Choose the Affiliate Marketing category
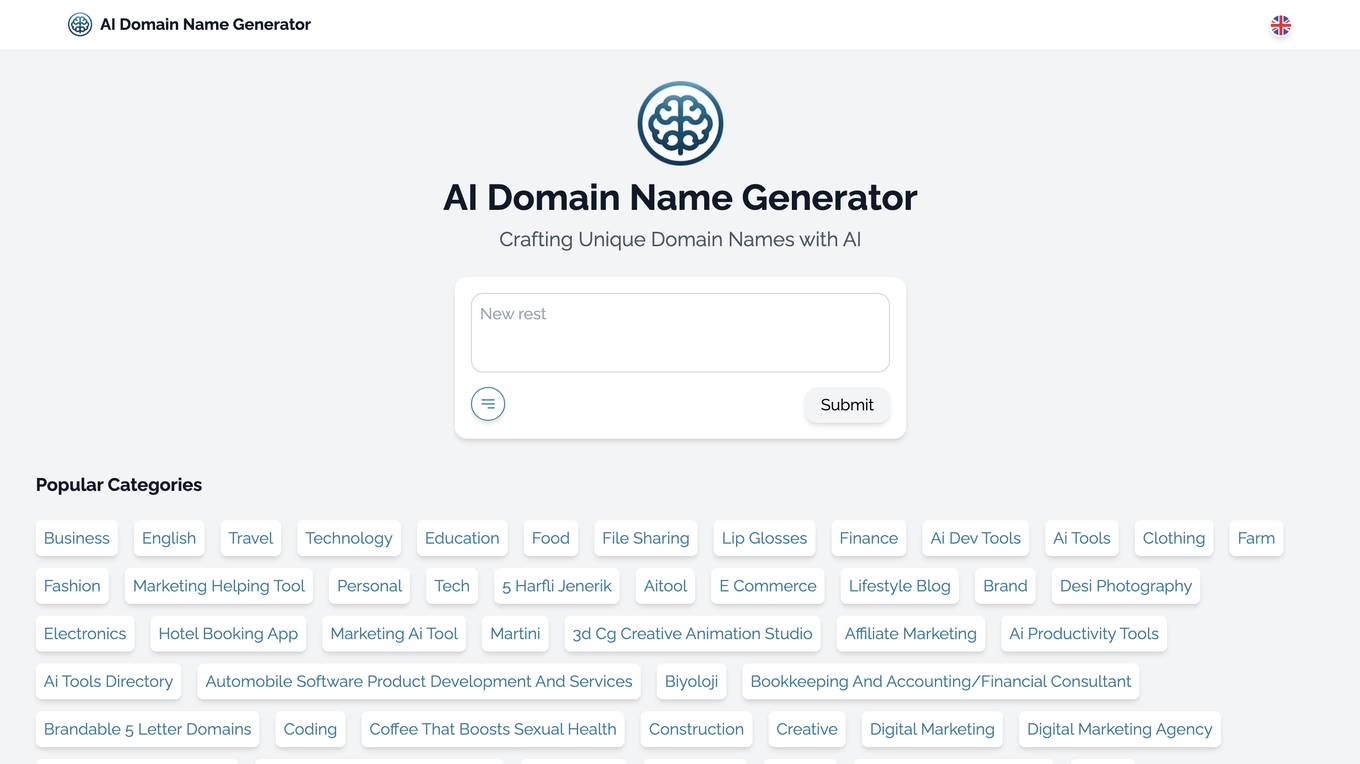This screenshot has height=764, width=1360. (911, 634)
